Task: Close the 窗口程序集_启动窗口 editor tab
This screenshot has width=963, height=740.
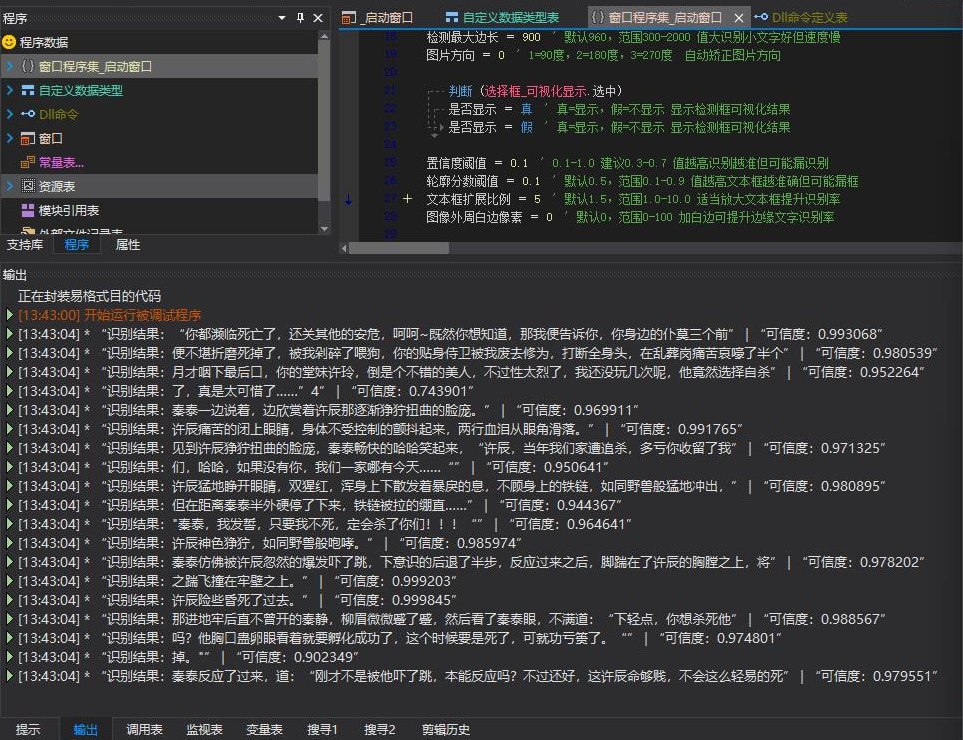Action: [738, 18]
